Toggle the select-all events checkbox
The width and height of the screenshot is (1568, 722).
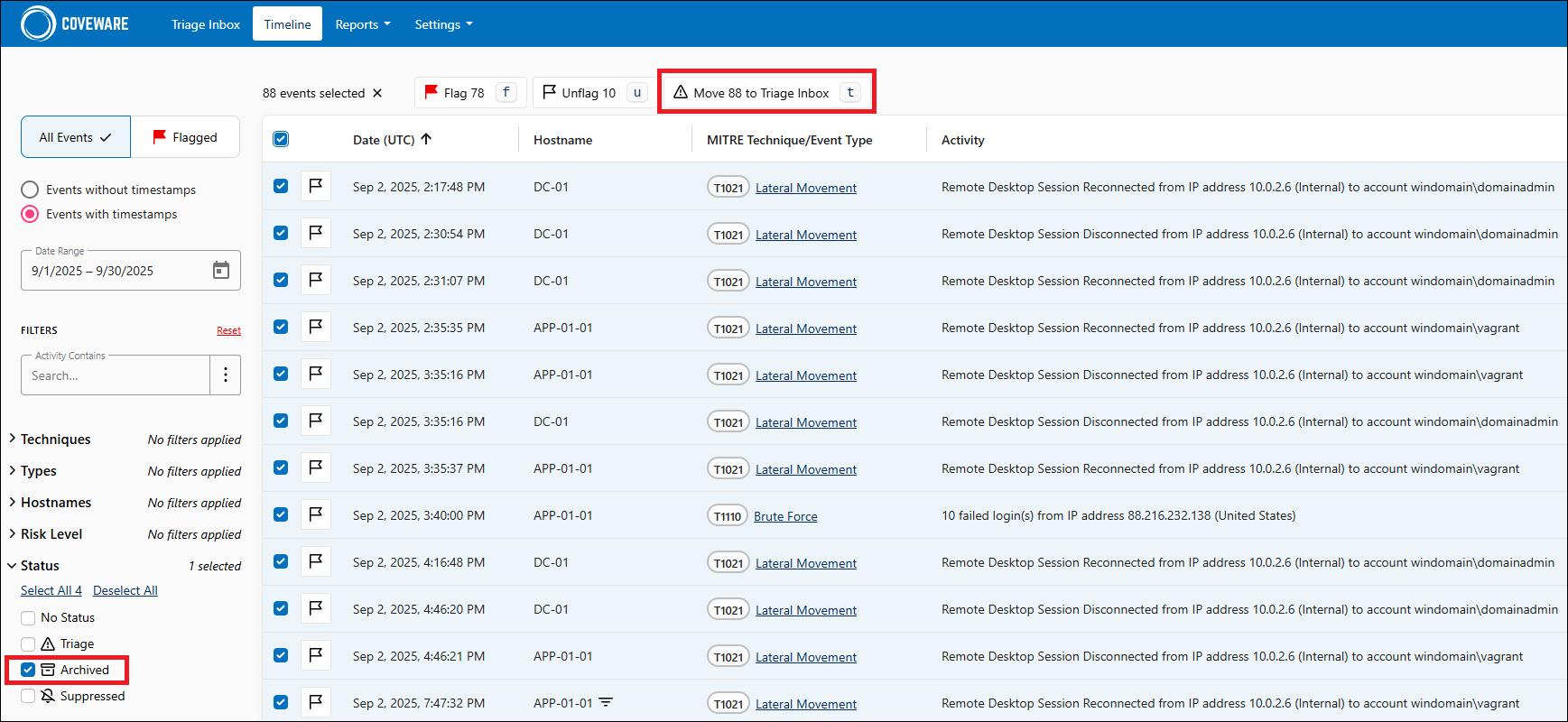pos(281,139)
